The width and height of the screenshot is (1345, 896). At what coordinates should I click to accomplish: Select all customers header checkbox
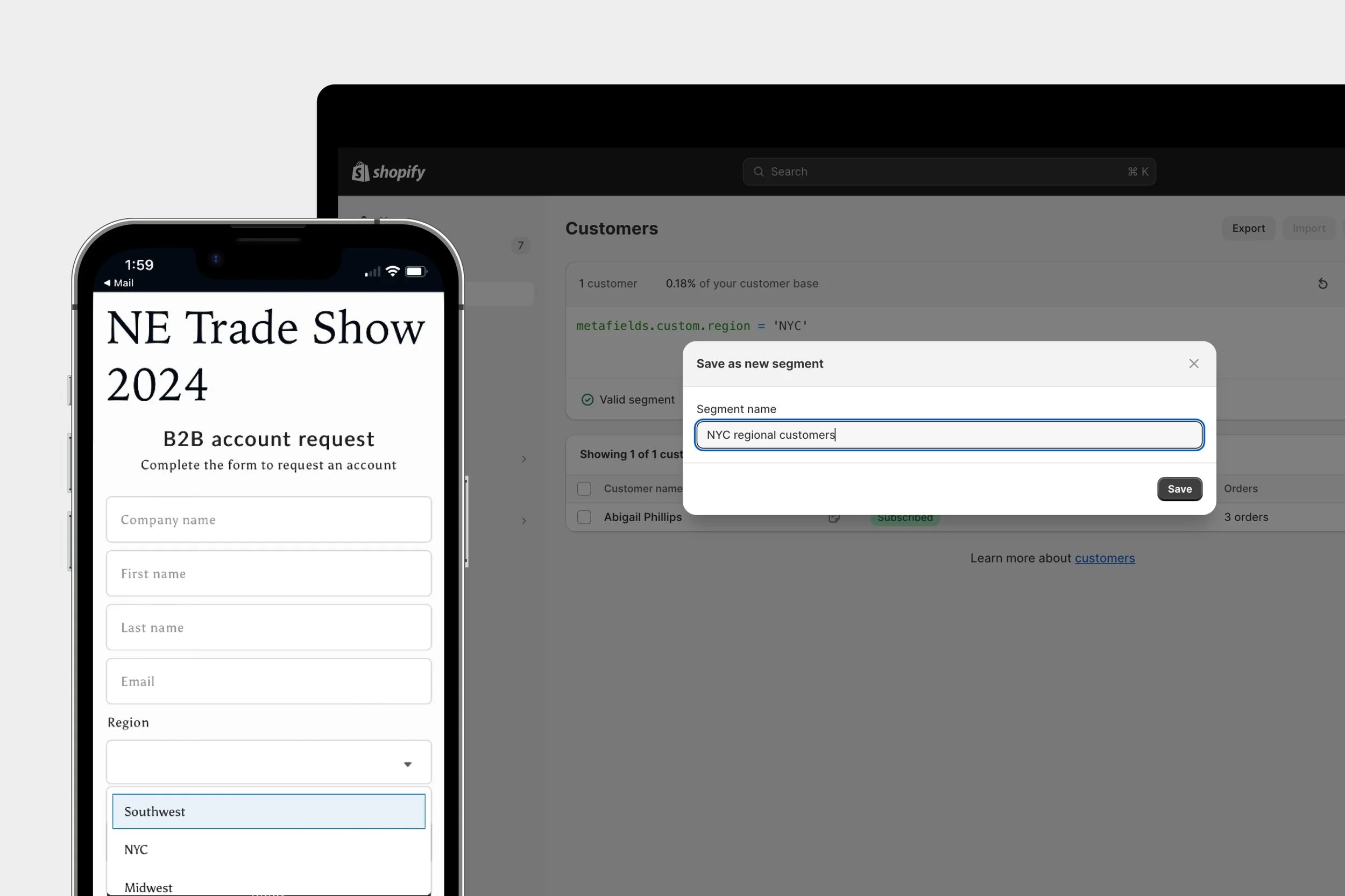584,488
